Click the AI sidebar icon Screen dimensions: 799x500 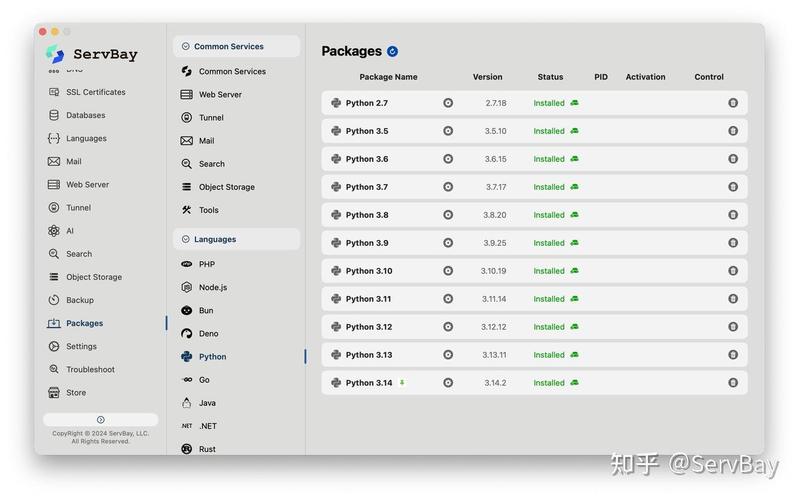point(54,231)
